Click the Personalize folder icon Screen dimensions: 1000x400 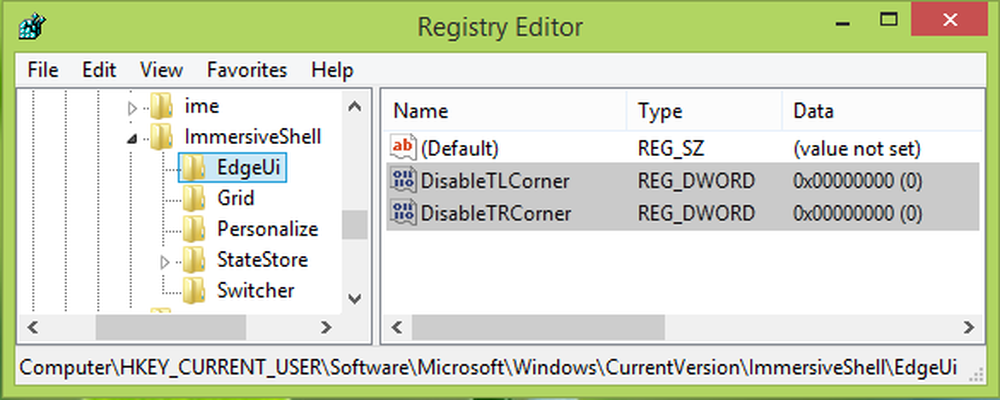pos(194,229)
